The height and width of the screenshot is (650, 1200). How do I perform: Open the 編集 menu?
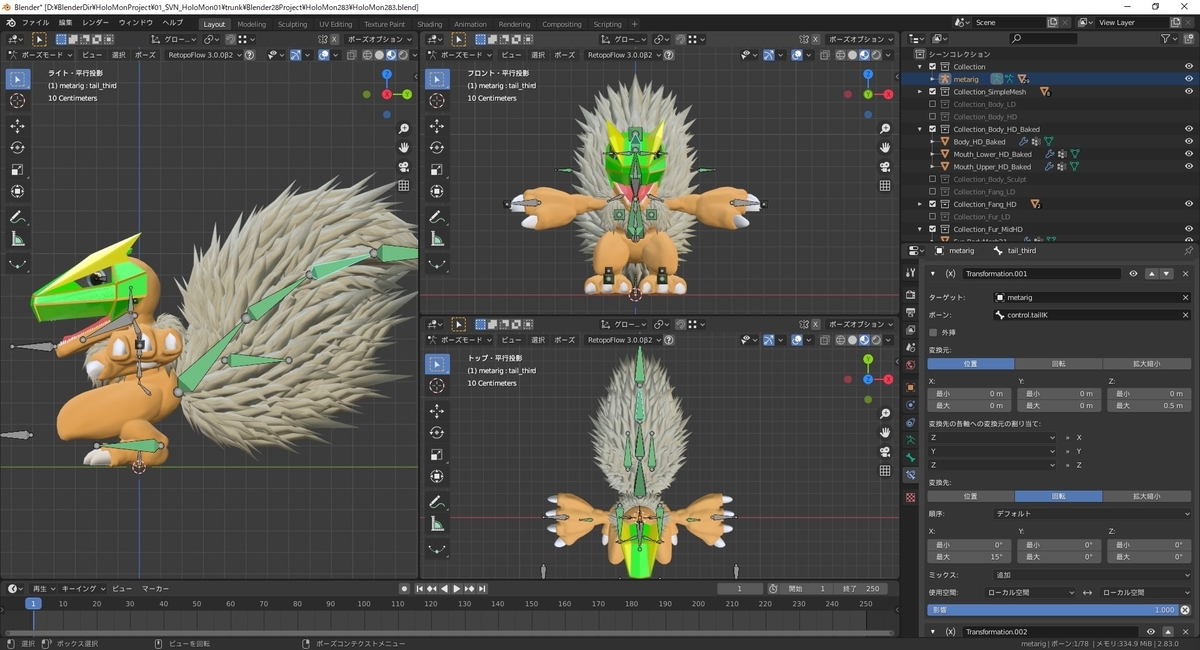pyautogui.click(x=65, y=23)
